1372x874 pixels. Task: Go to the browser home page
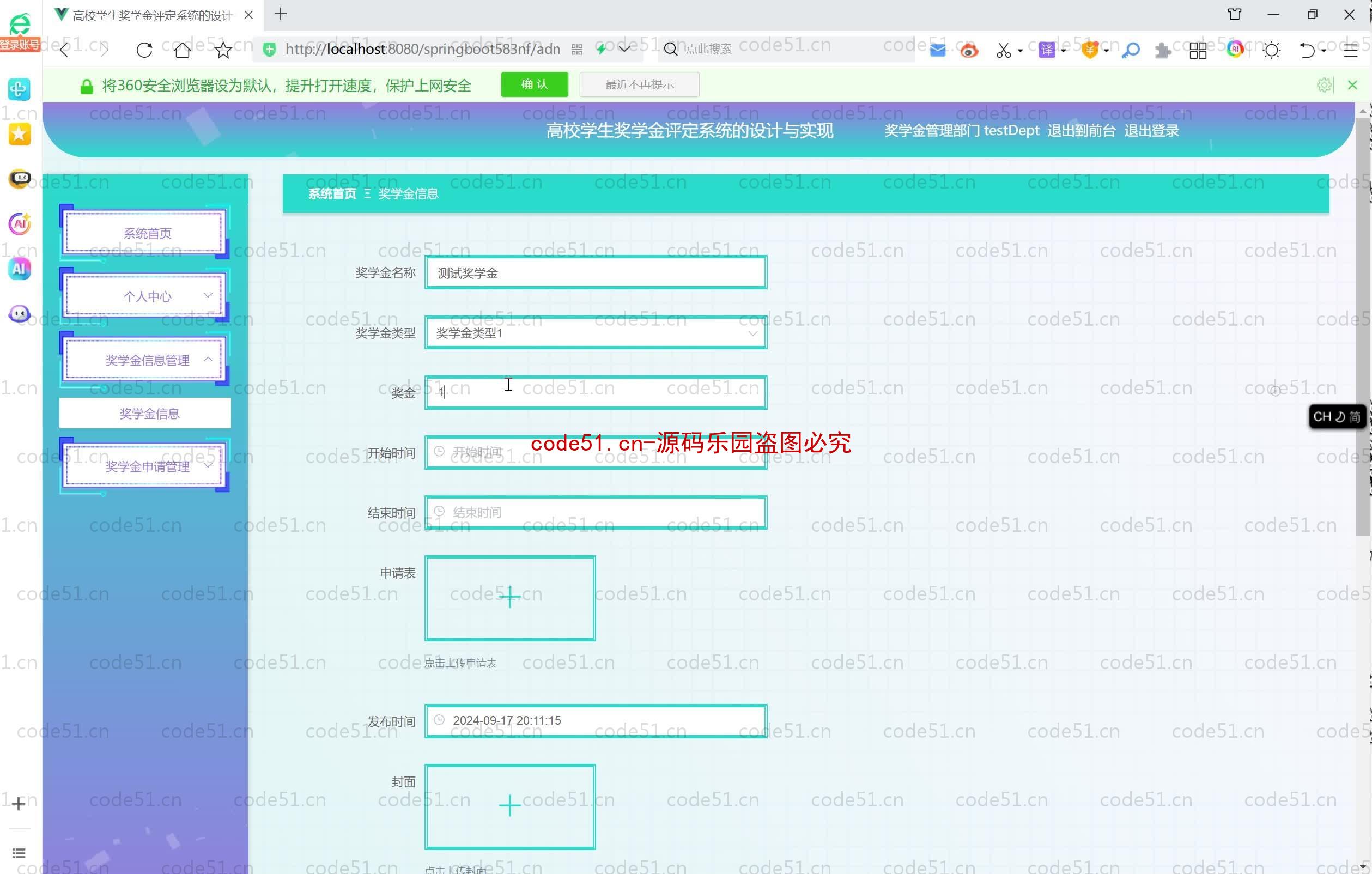pos(183,50)
